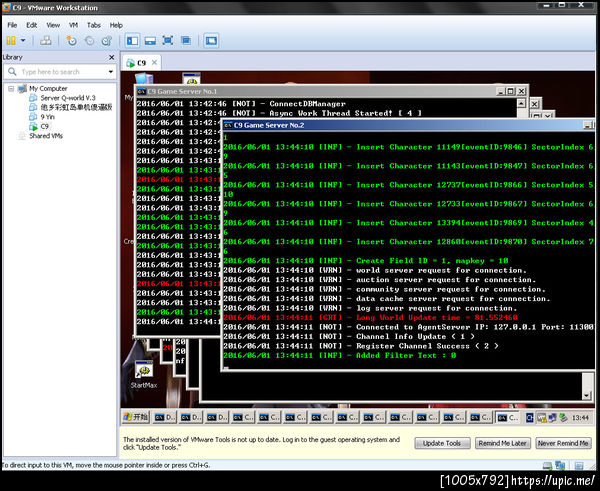Open the library search filter dropdown
Image resolution: width=600 pixels, height=491 pixels.
pos(111,72)
